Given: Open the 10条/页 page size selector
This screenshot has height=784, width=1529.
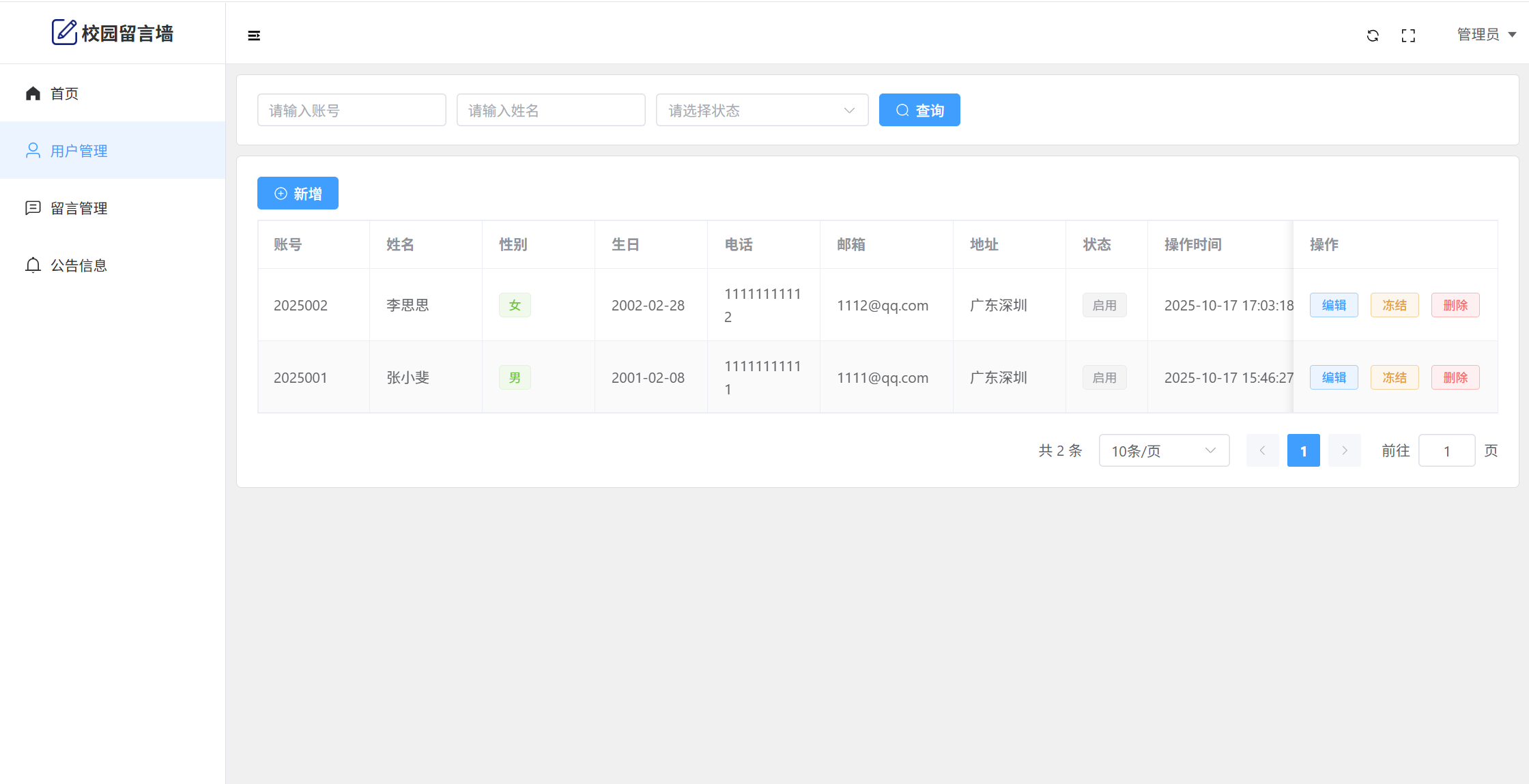Looking at the screenshot, I should click(x=1164, y=451).
